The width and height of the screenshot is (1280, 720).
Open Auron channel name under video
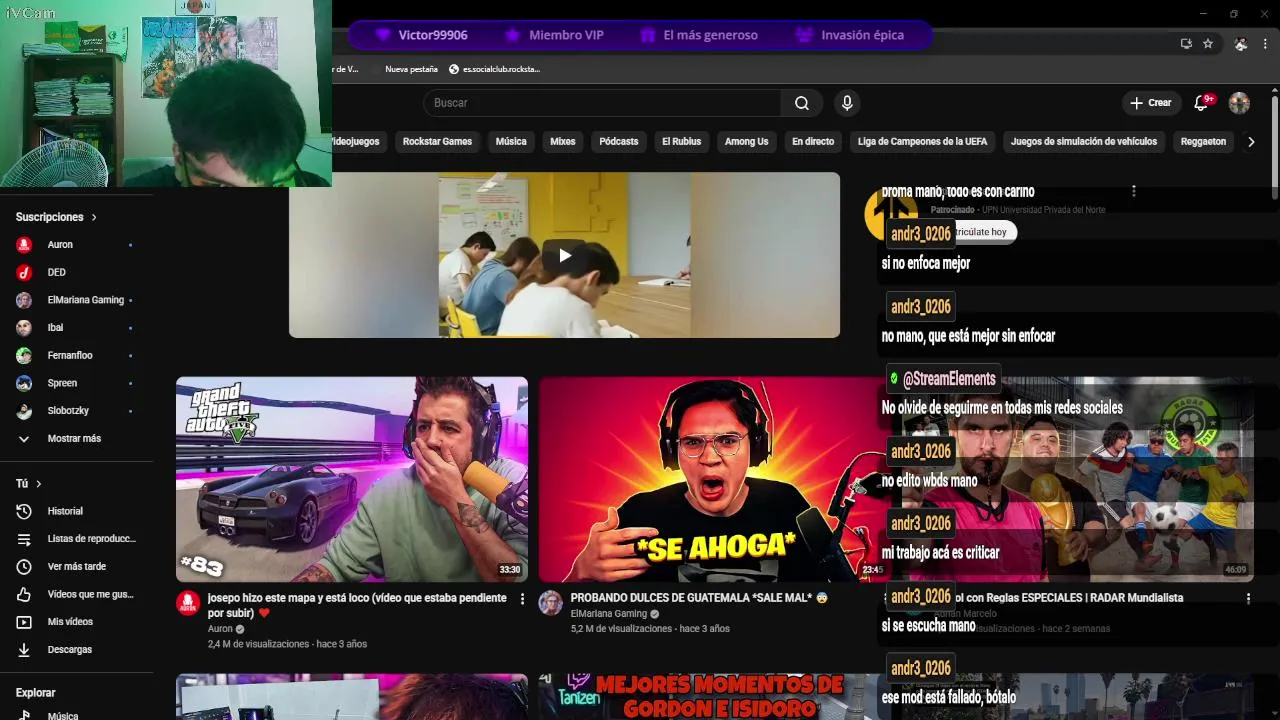[x=220, y=629]
